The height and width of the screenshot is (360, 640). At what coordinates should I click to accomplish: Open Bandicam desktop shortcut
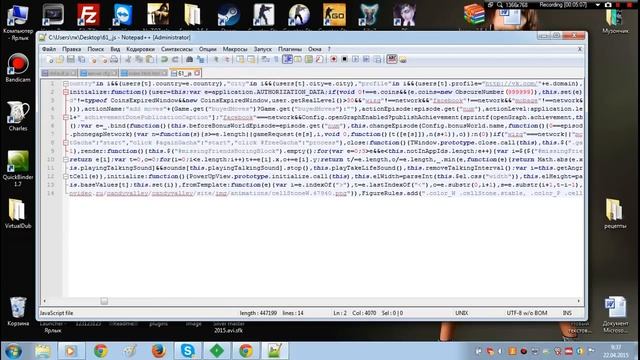(18, 68)
